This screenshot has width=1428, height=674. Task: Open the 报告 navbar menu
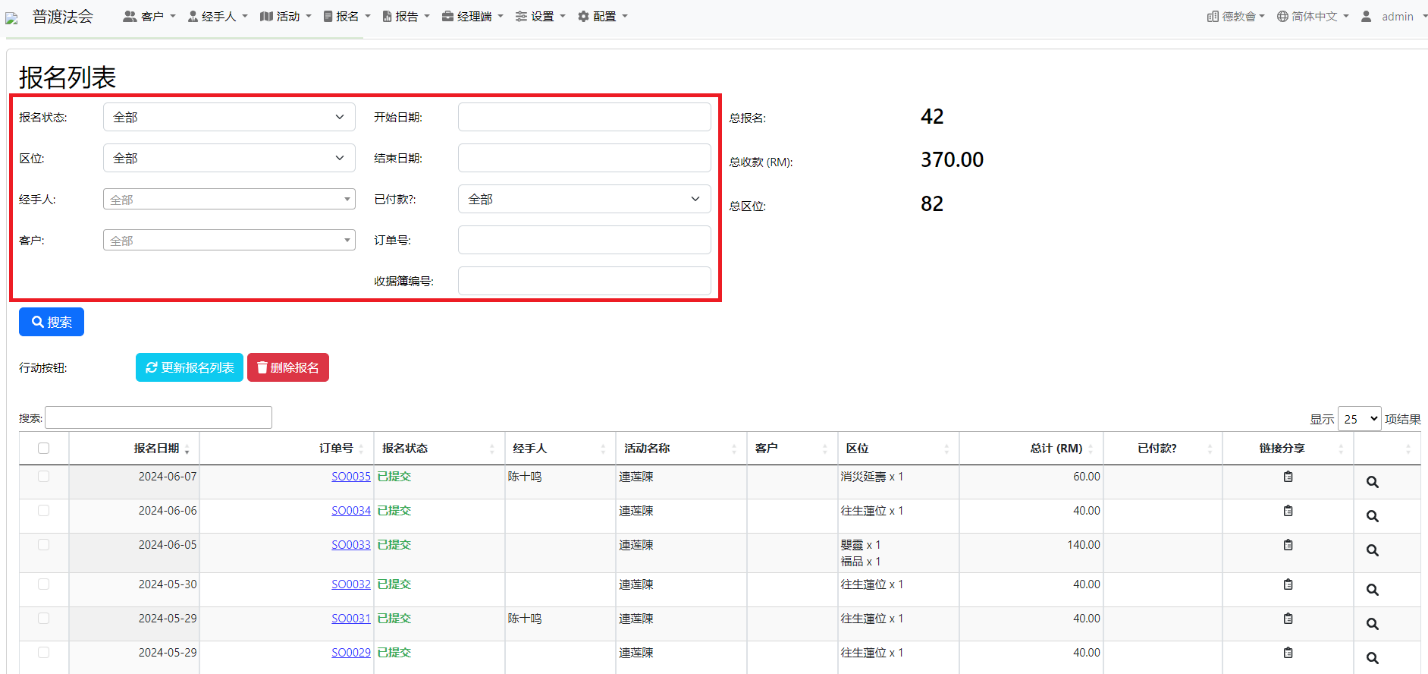pyautogui.click(x=406, y=16)
